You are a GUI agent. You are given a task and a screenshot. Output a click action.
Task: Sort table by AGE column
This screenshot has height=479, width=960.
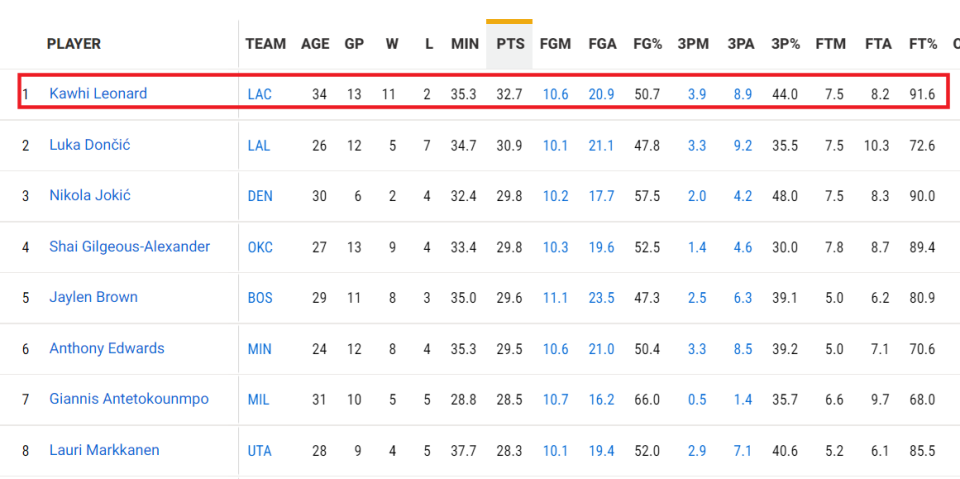tap(315, 44)
